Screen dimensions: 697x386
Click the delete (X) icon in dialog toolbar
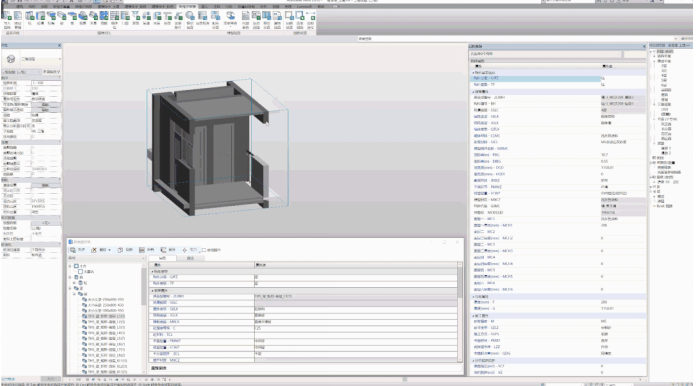[94, 250]
